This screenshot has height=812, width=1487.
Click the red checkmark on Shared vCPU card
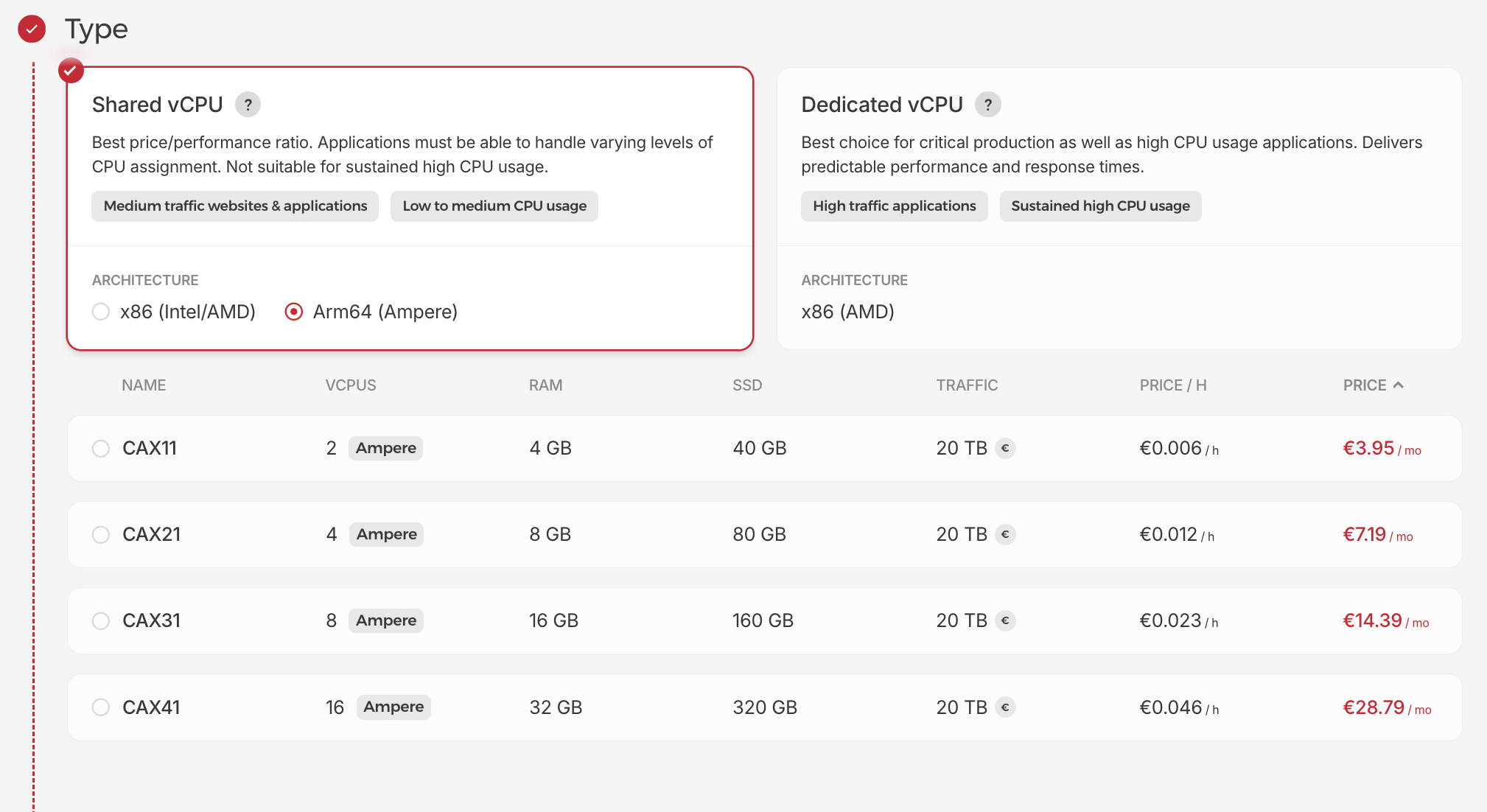[71, 71]
